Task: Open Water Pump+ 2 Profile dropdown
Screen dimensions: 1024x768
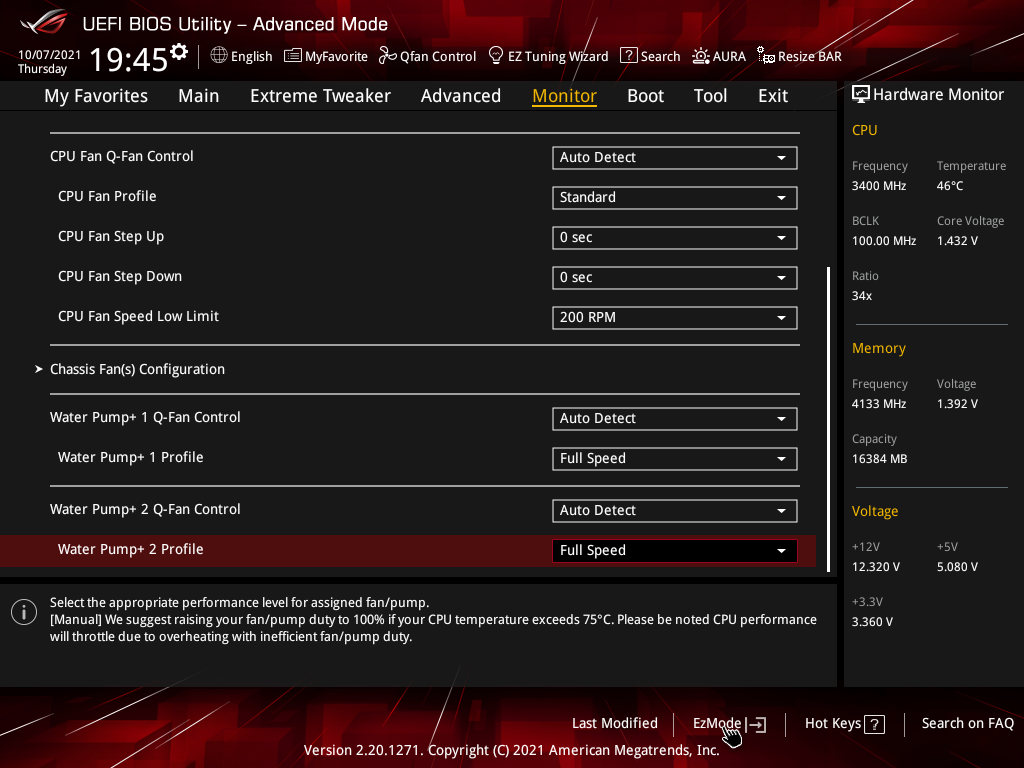Action: [x=675, y=551]
